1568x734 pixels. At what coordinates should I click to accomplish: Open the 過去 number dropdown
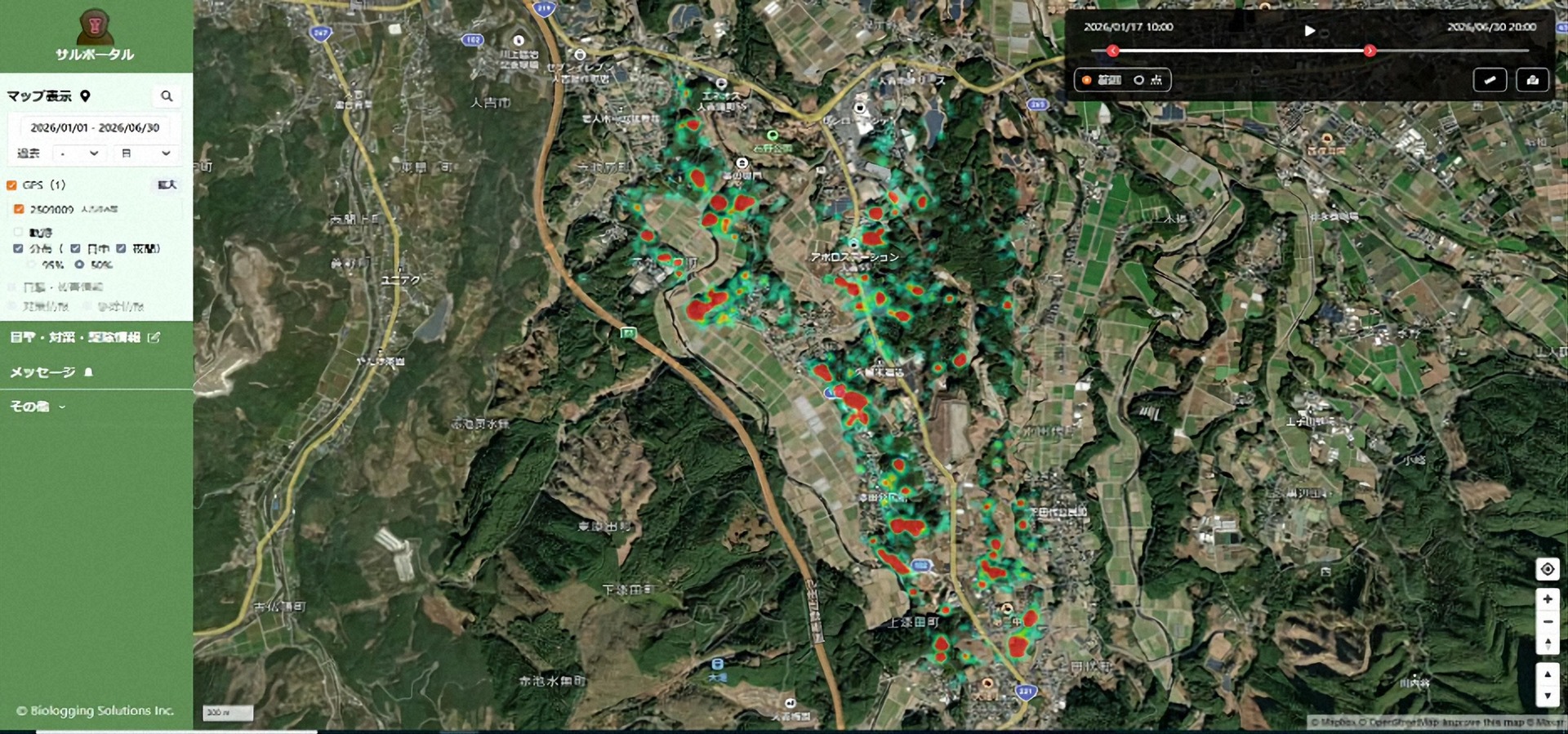point(80,153)
